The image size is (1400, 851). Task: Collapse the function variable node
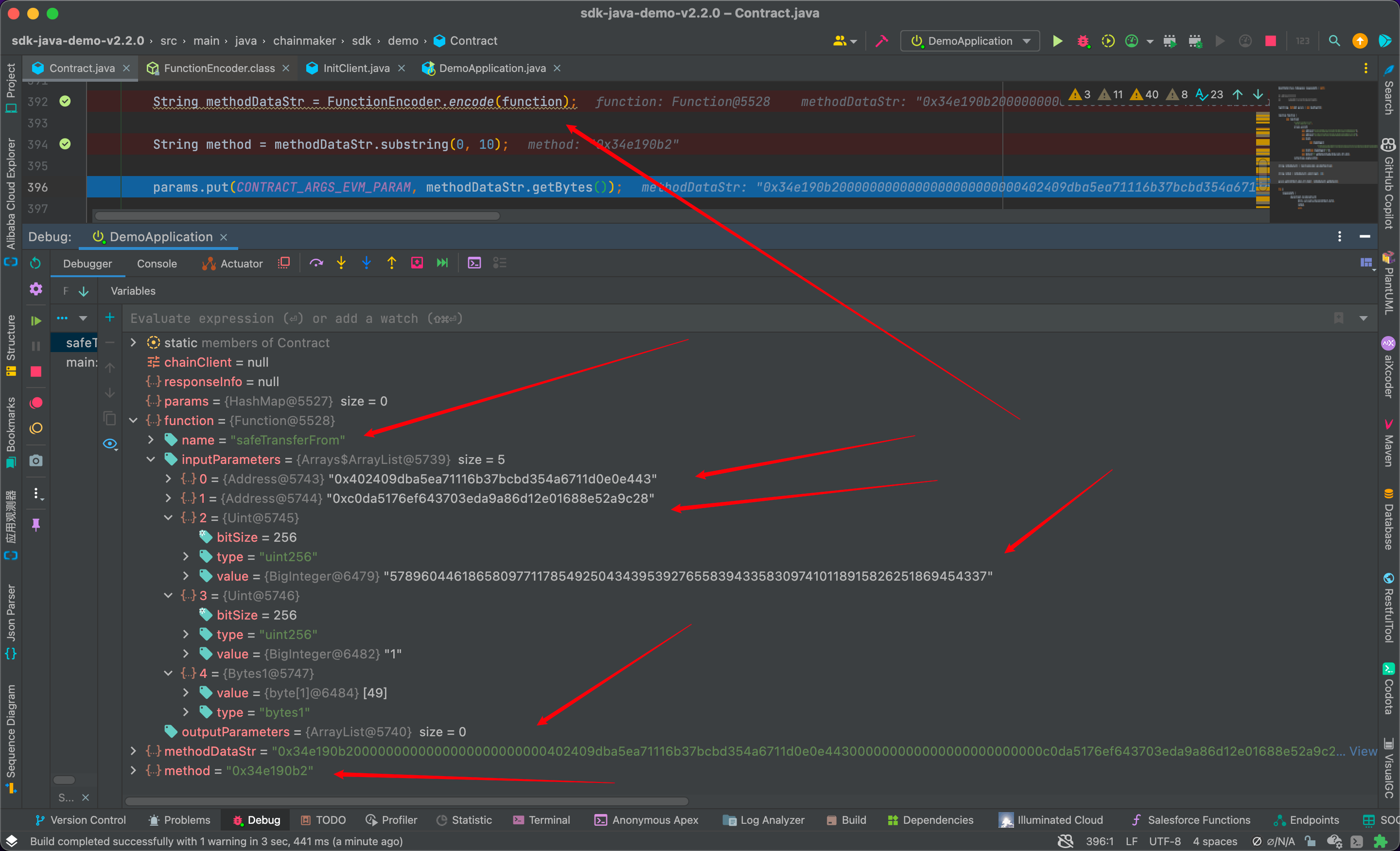[134, 421]
